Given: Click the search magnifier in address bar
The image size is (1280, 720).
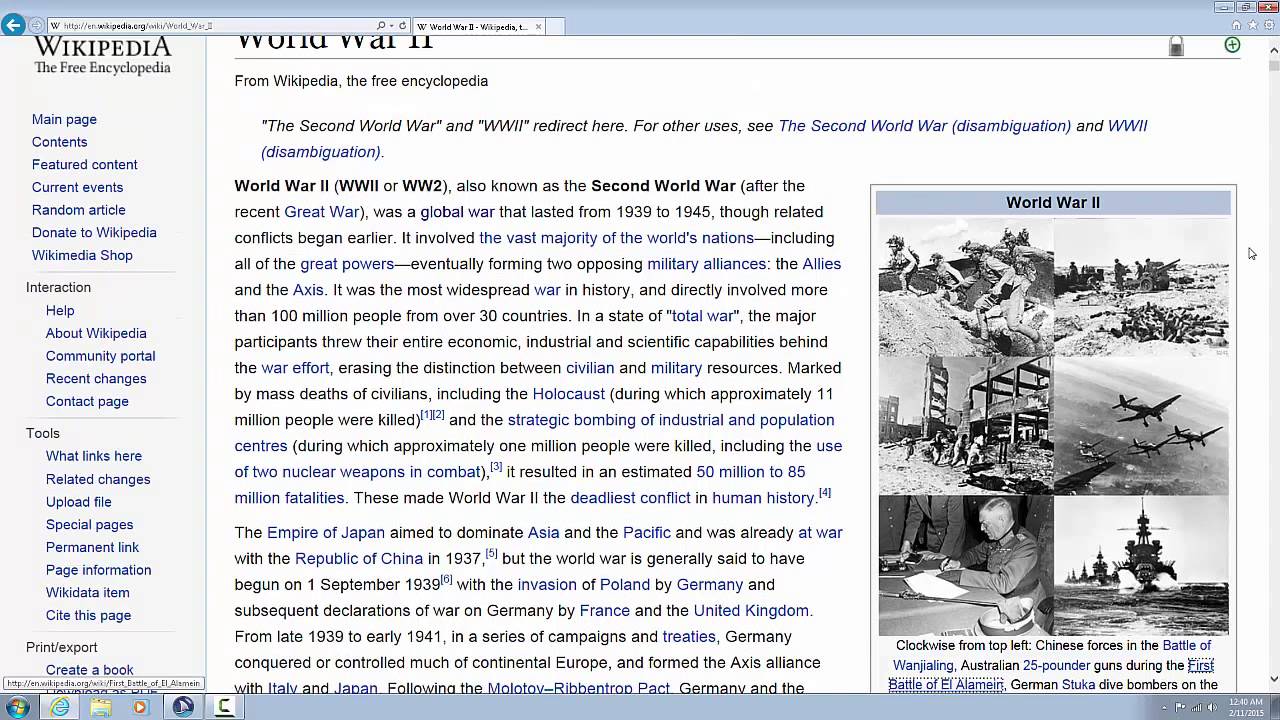Looking at the screenshot, I should (381, 26).
